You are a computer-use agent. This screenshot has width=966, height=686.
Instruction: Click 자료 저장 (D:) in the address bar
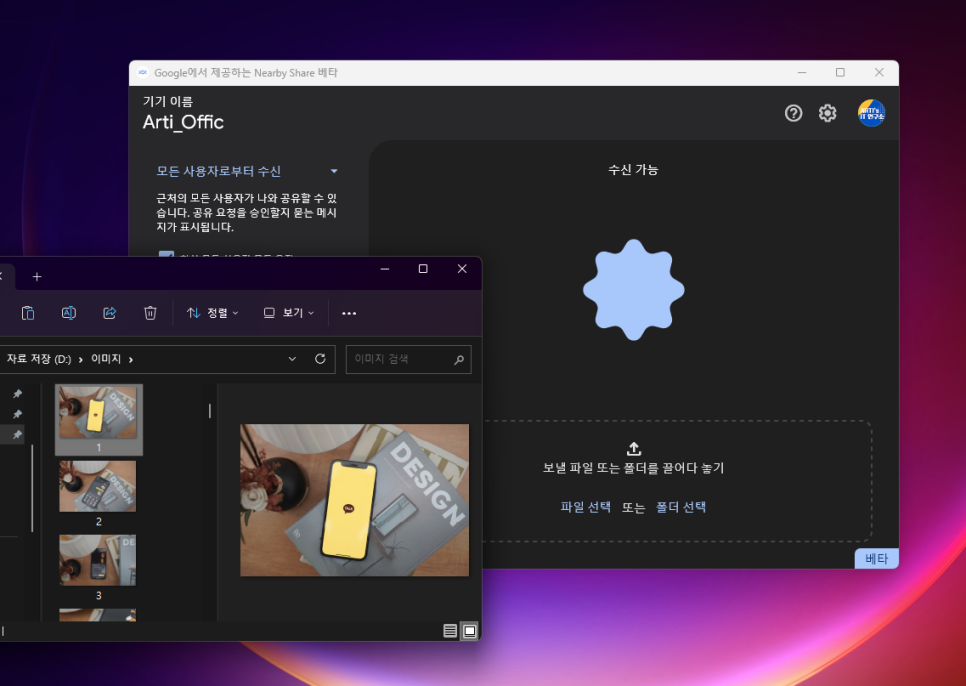pyautogui.click(x=39, y=359)
